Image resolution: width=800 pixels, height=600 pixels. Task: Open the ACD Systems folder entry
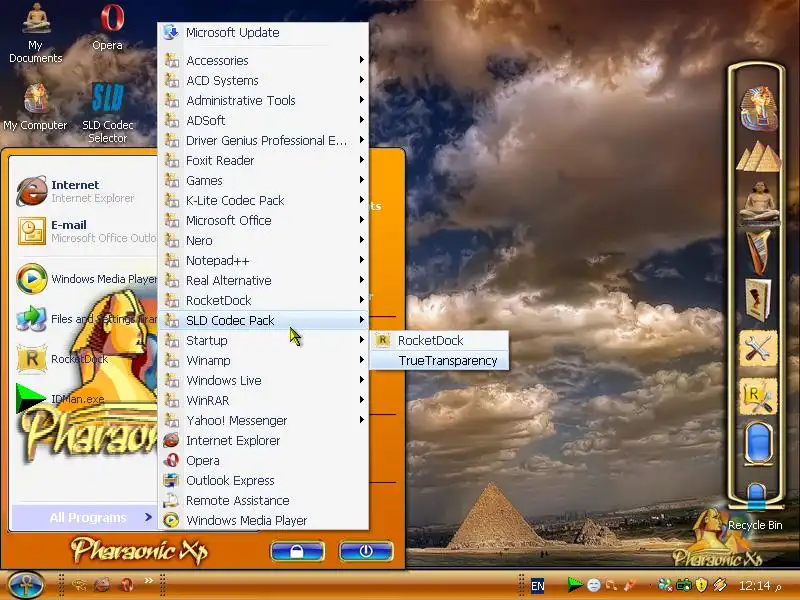coord(263,80)
